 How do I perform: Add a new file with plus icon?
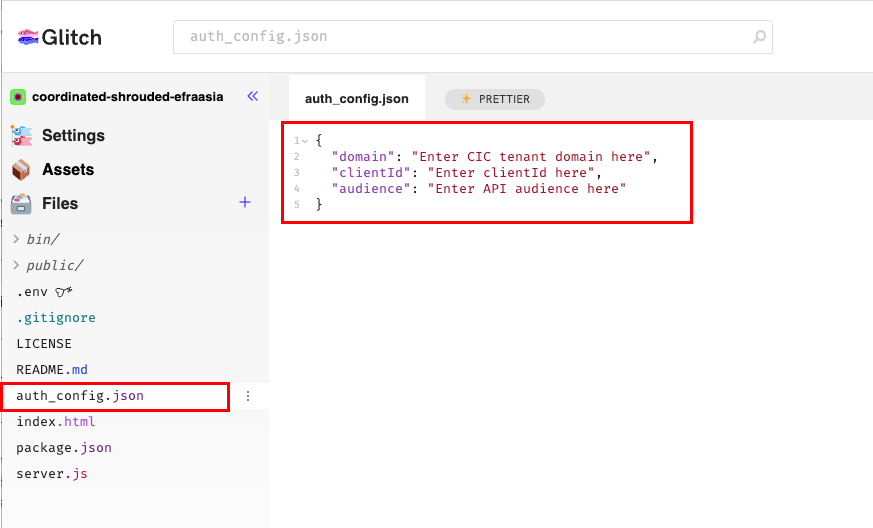(245, 203)
